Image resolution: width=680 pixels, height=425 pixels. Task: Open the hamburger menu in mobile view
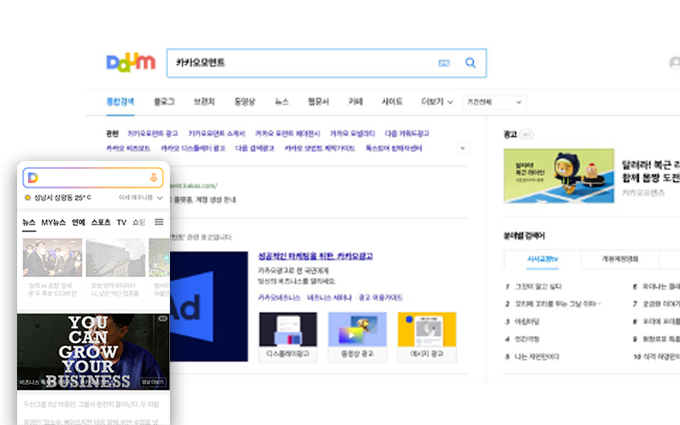coord(159,222)
